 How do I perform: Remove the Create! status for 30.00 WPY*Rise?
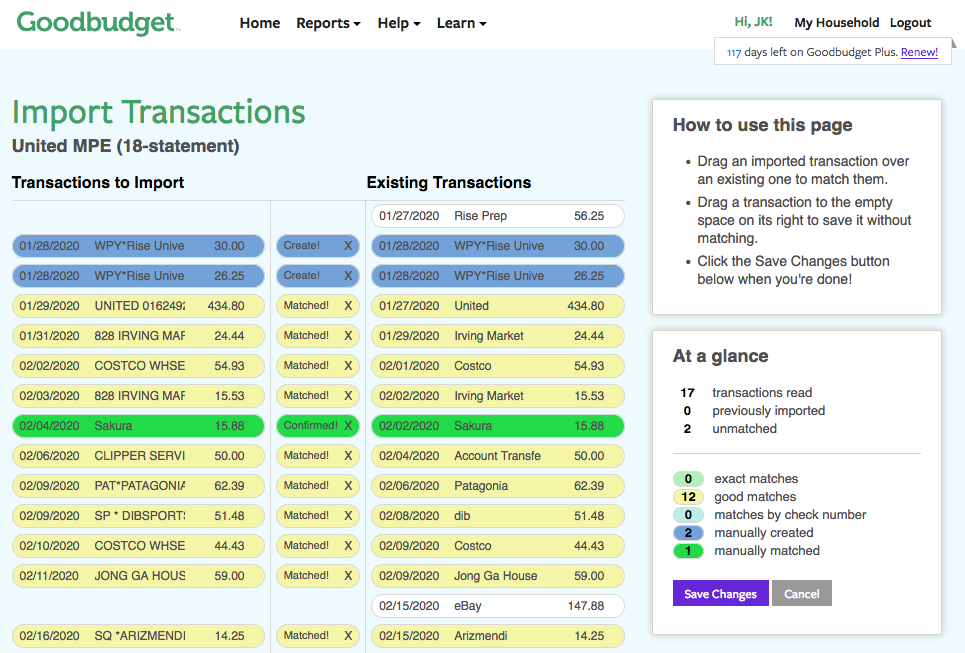tap(348, 246)
